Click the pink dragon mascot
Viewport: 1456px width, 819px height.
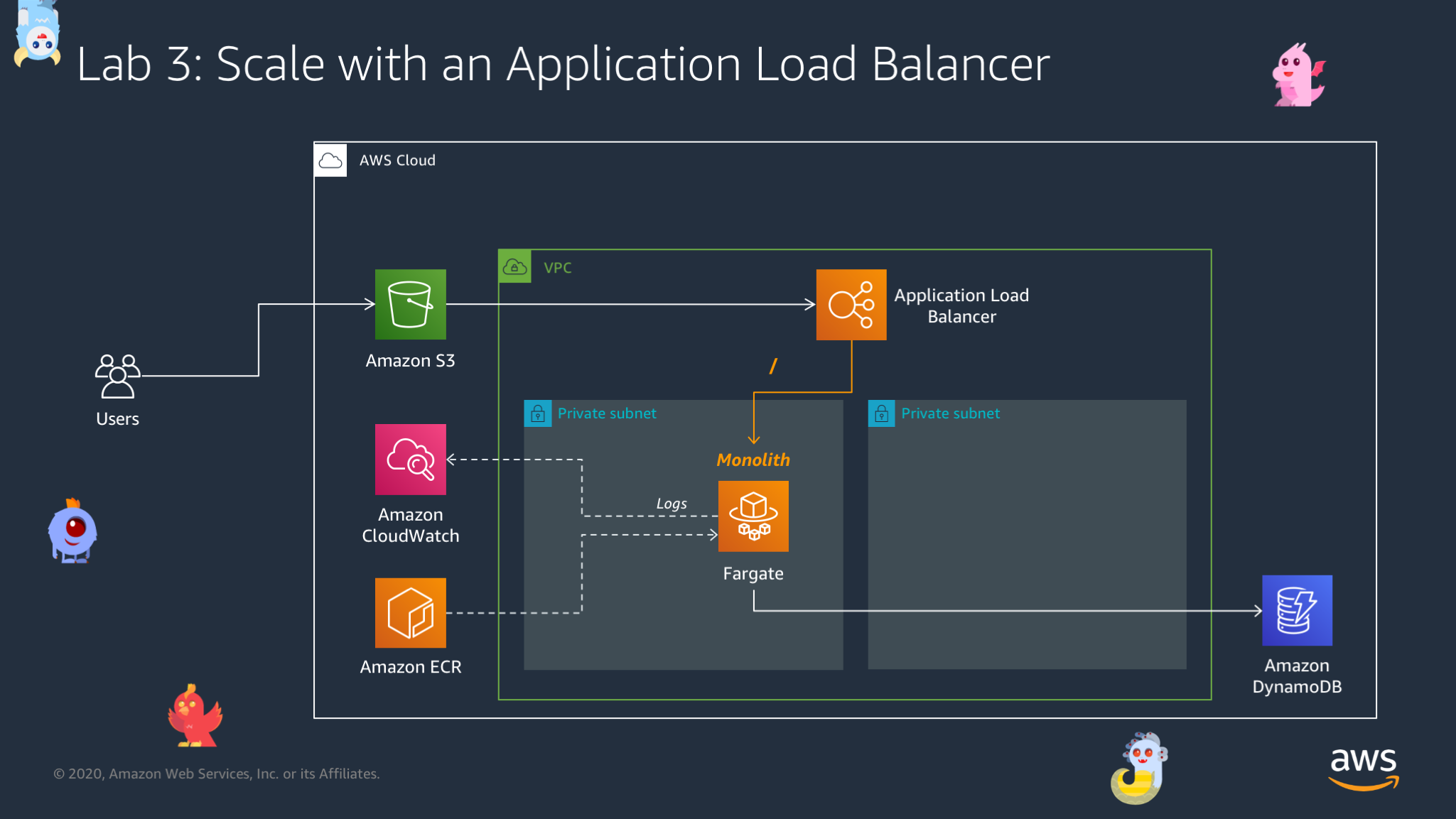point(1298,75)
